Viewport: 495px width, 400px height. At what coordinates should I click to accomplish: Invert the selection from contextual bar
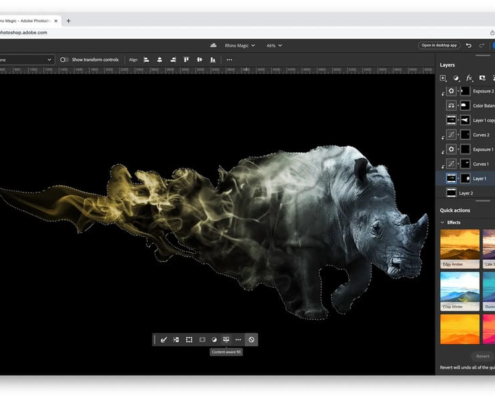[176, 340]
